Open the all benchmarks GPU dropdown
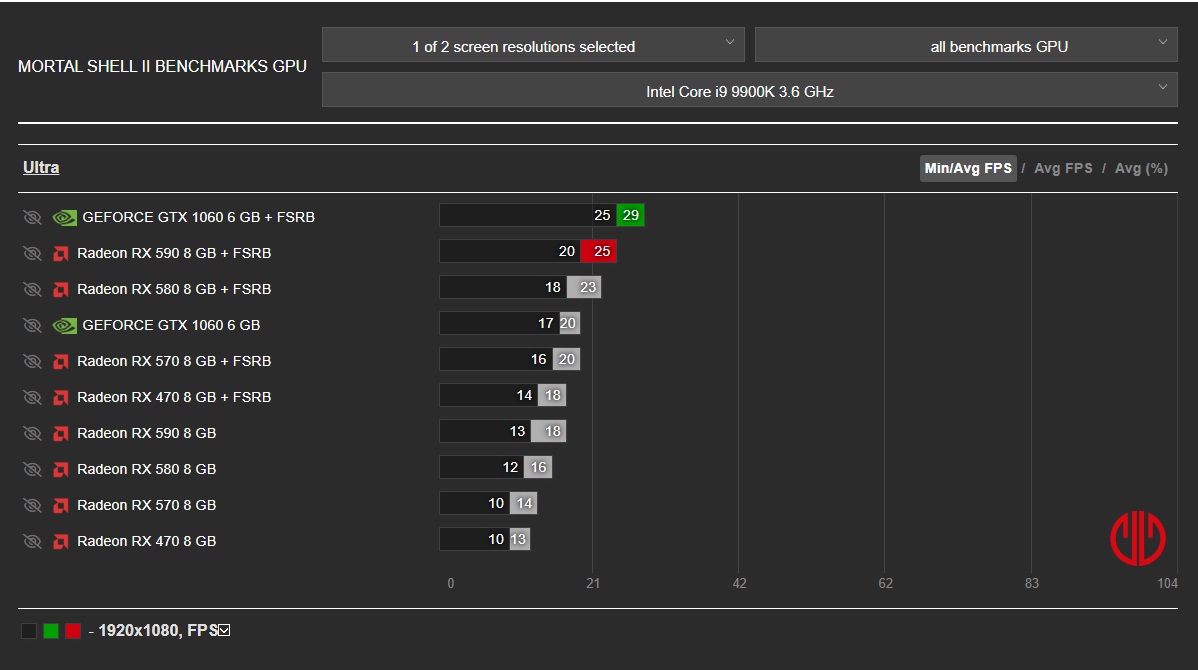The height and width of the screenshot is (670, 1198). point(966,45)
